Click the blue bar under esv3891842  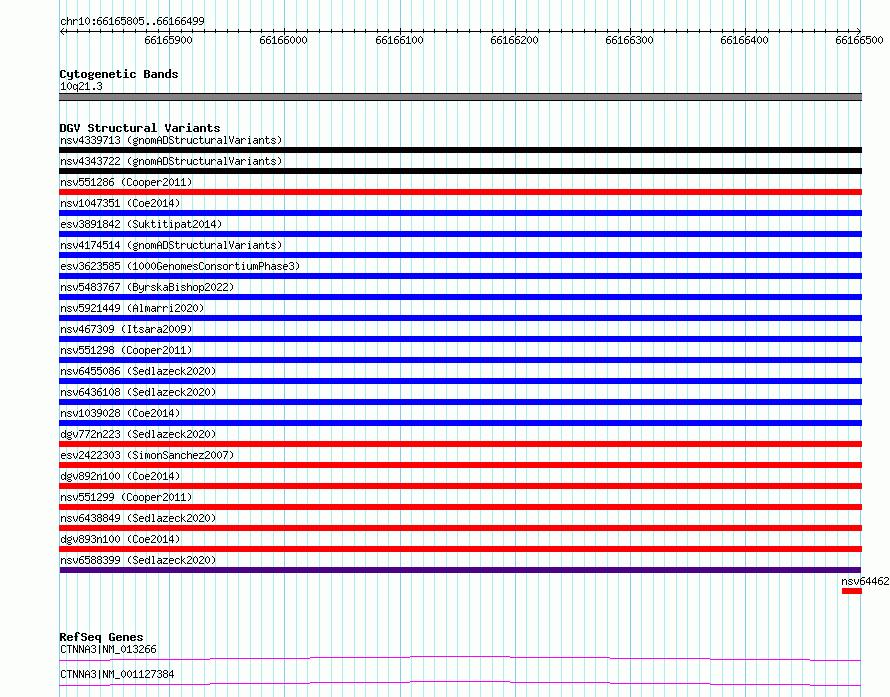pyautogui.click(x=460, y=234)
